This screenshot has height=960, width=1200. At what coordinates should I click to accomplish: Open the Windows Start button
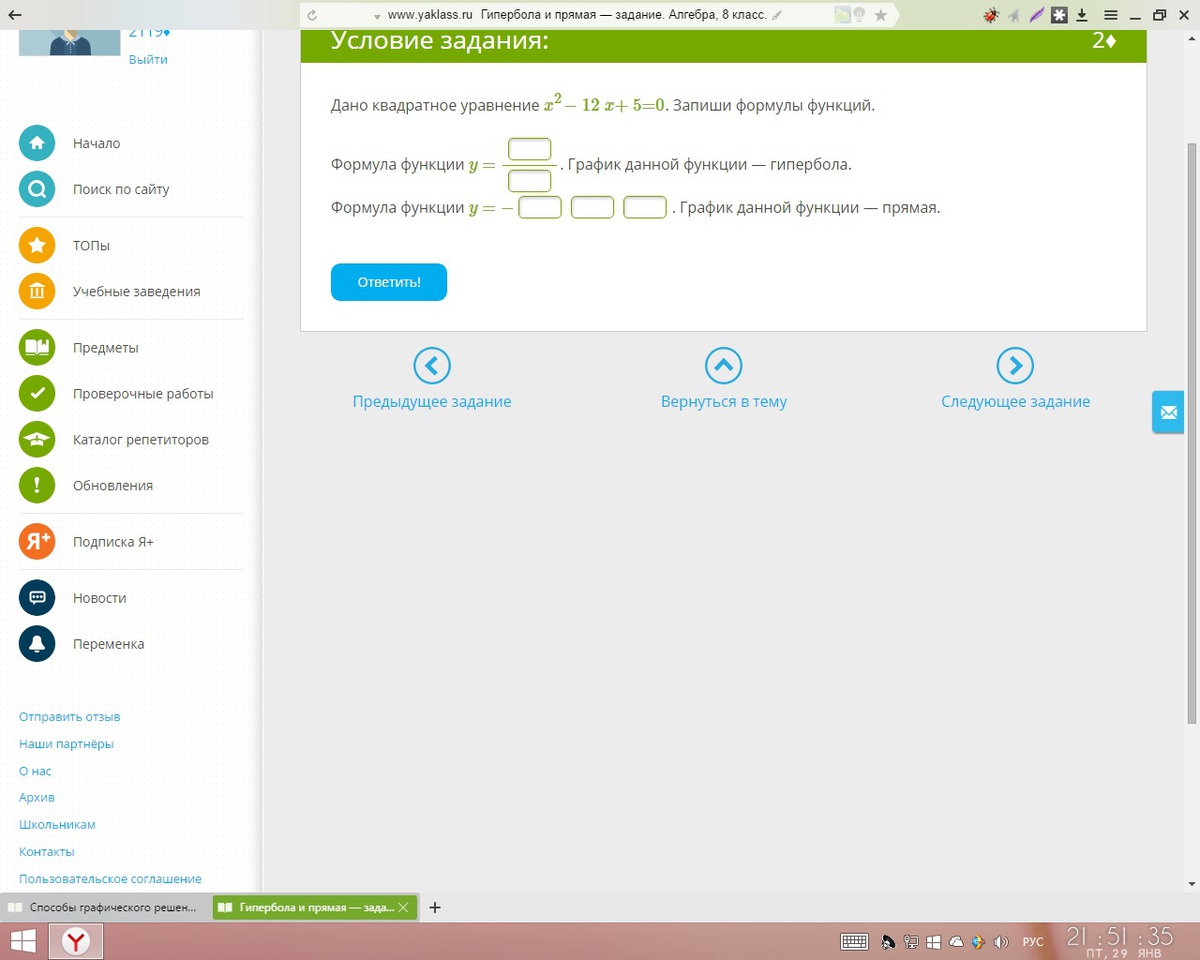click(22, 941)
